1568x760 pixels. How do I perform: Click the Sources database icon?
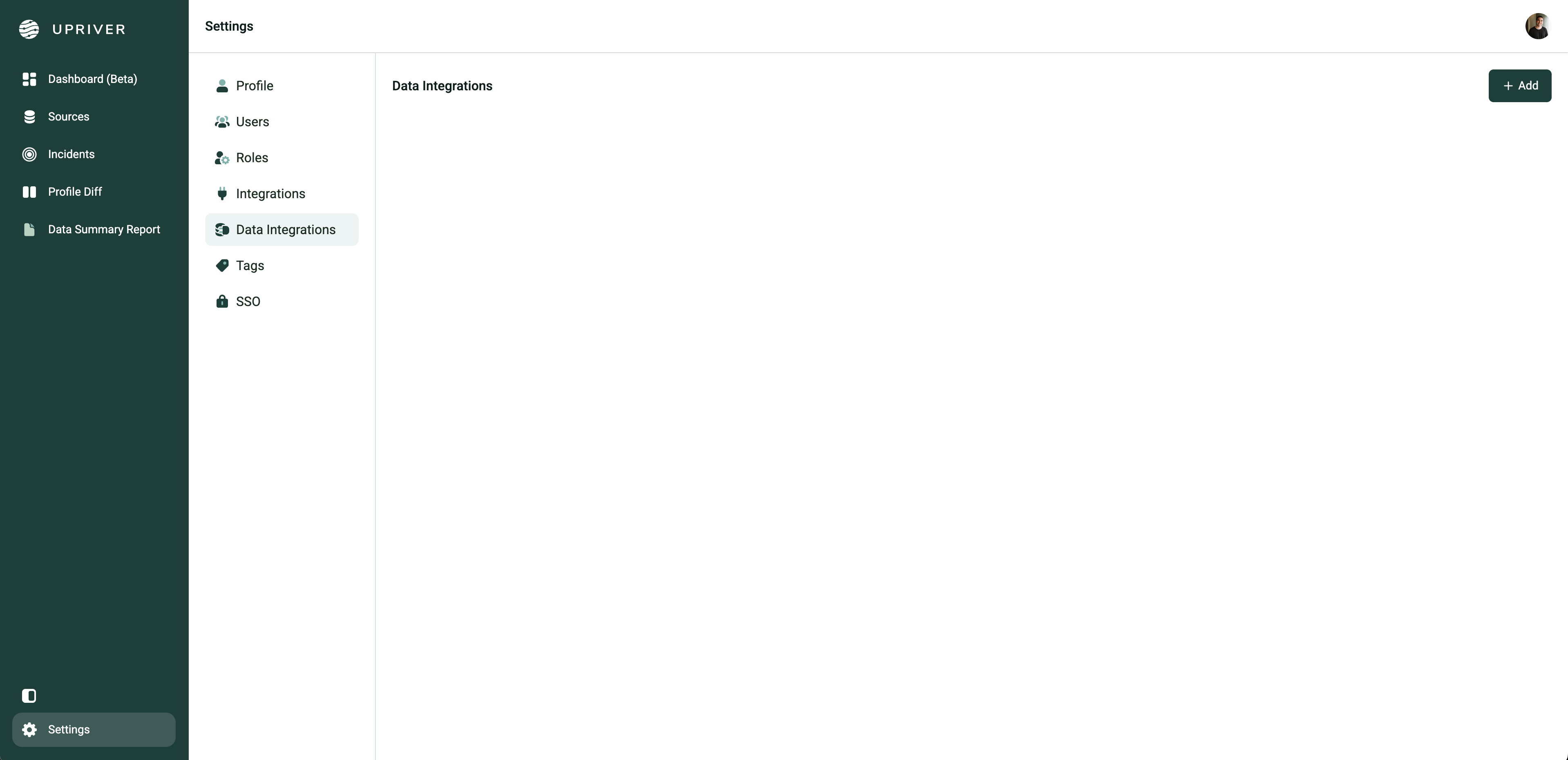29,117
